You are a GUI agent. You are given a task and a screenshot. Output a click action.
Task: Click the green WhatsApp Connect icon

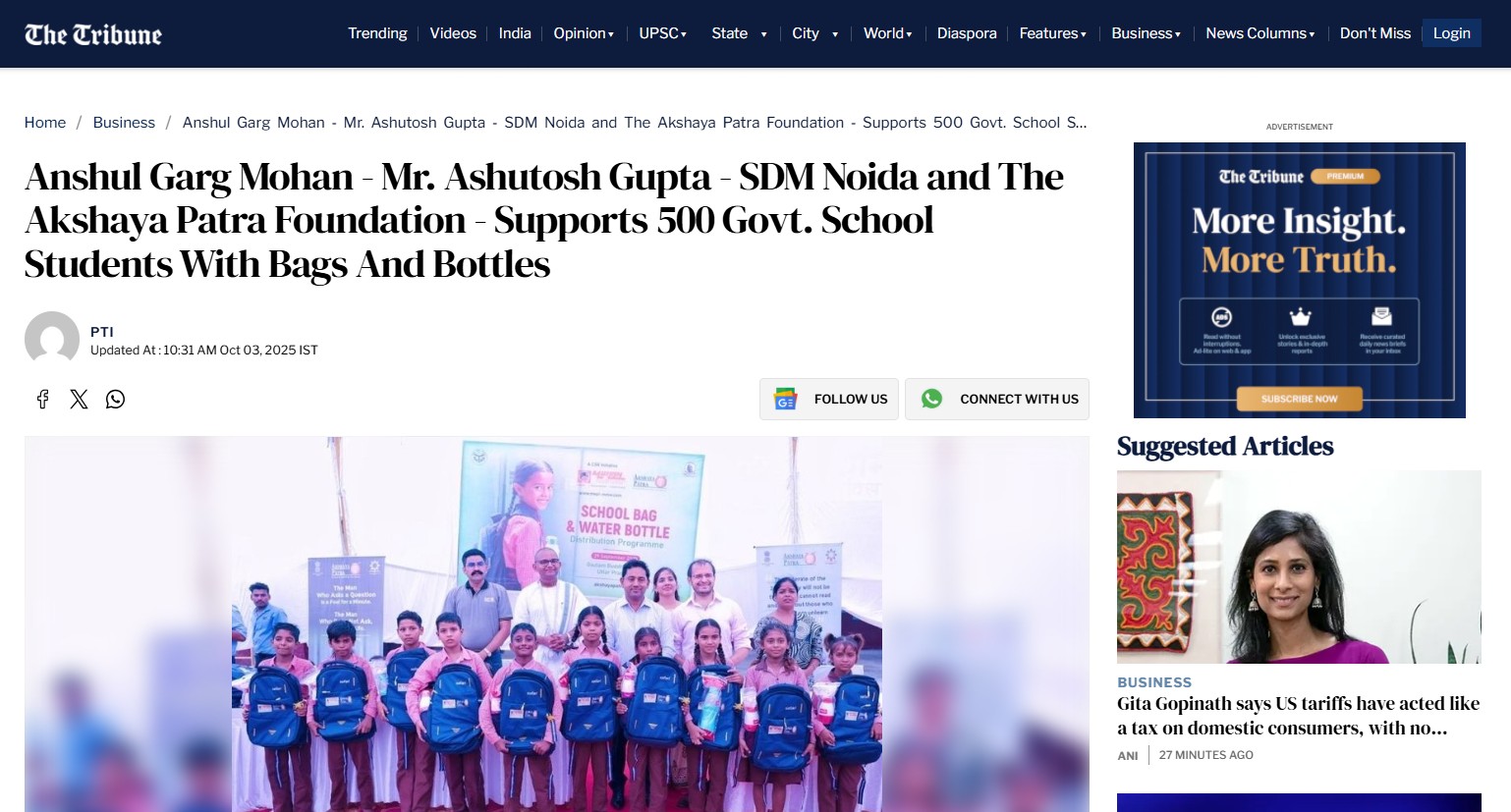(x=931, y=399)
